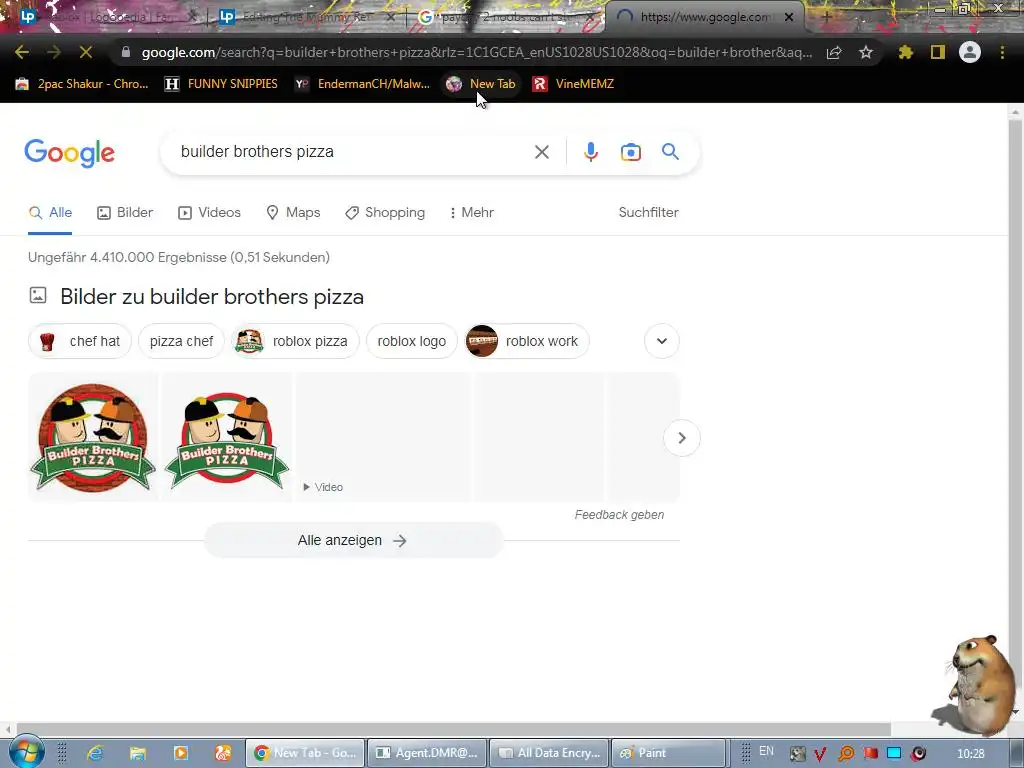Launch Internet Explorer from the taskbar
Image resolution: width=1024 pixels, height=768 pixels.
point(95,753)
